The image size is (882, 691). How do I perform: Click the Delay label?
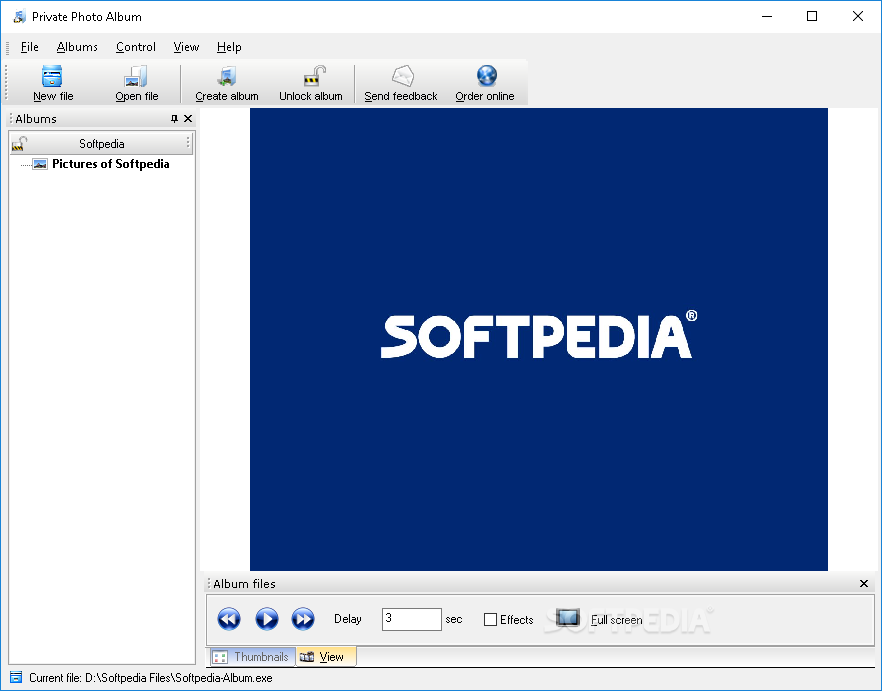[348, 619]
